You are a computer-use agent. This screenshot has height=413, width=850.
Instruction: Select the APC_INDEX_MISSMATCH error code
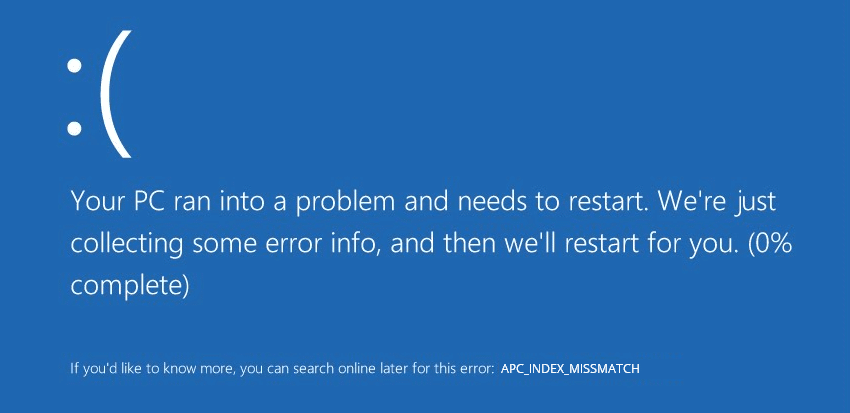pos(570,369)
